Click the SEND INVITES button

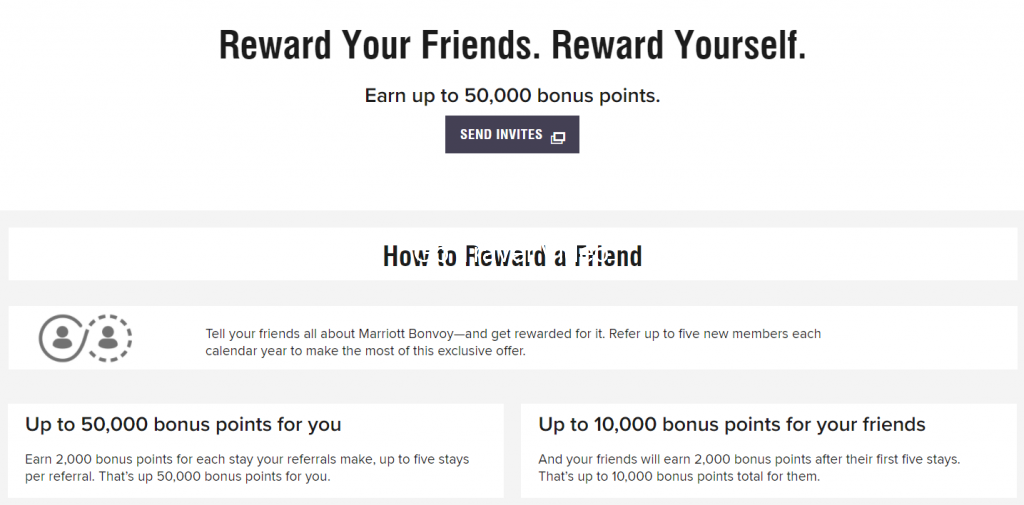coord(512,135)
